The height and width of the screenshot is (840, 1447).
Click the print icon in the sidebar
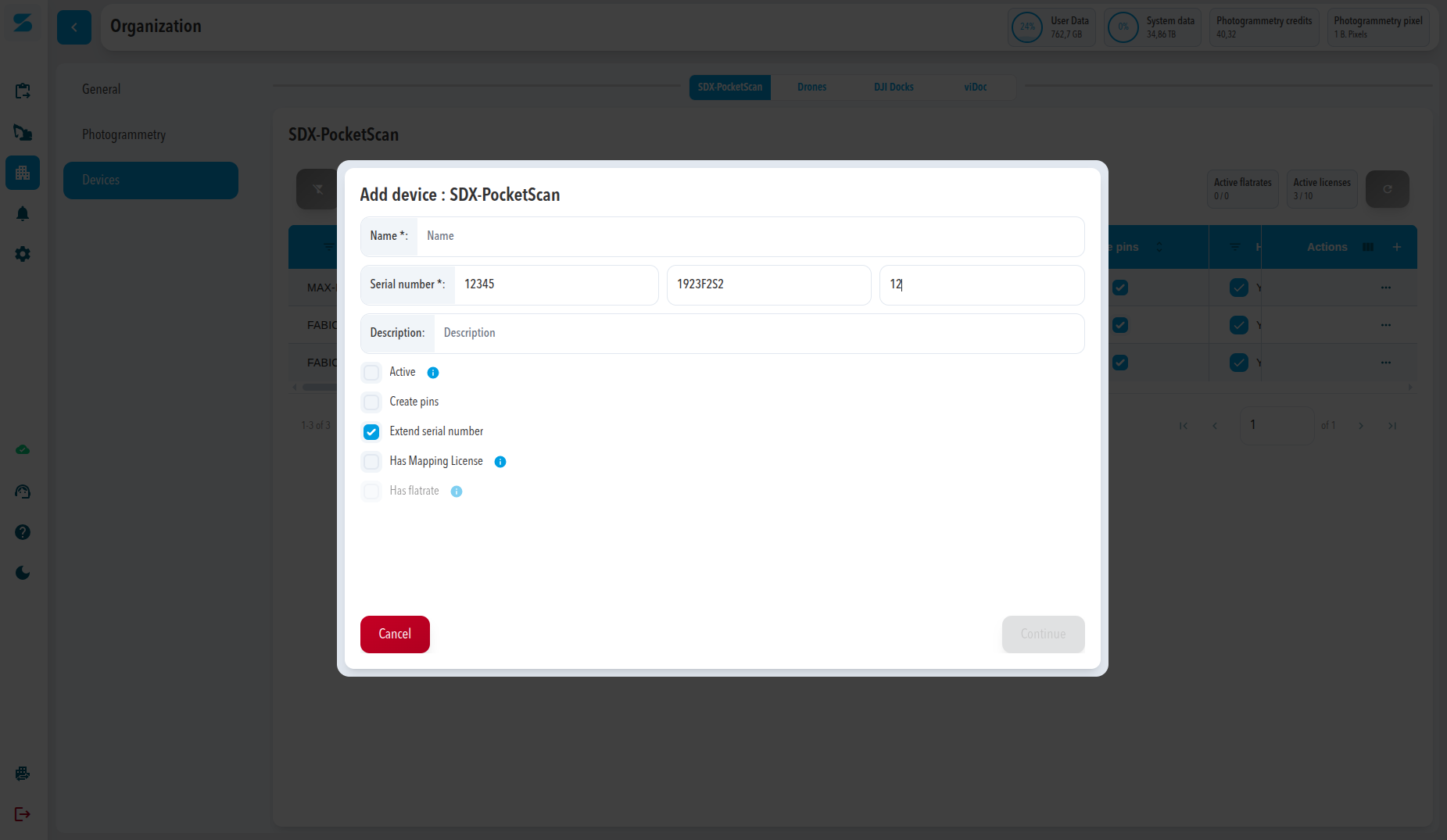pos(23,774)
